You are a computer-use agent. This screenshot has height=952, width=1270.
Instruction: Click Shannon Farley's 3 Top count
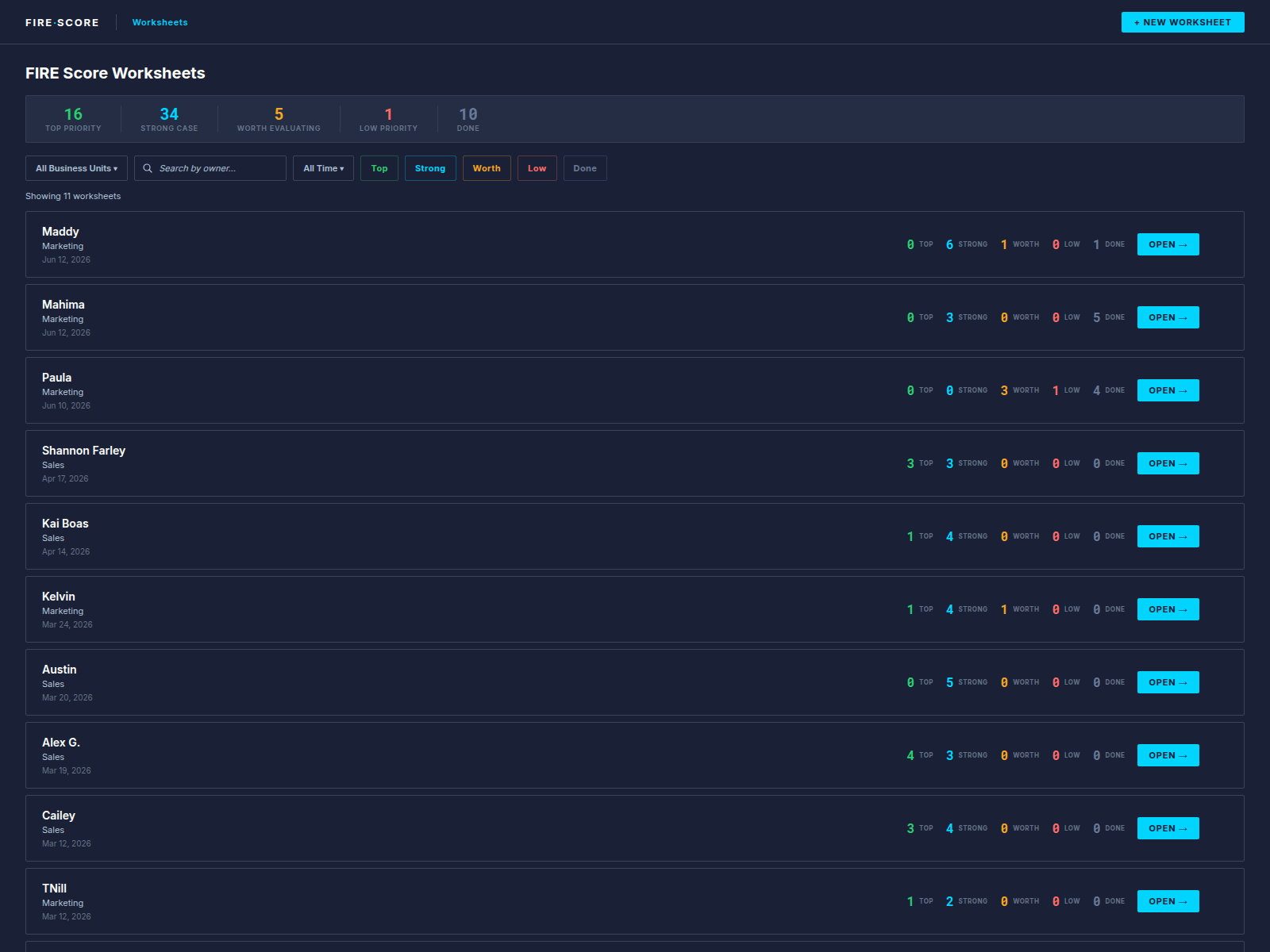[919, 463]
